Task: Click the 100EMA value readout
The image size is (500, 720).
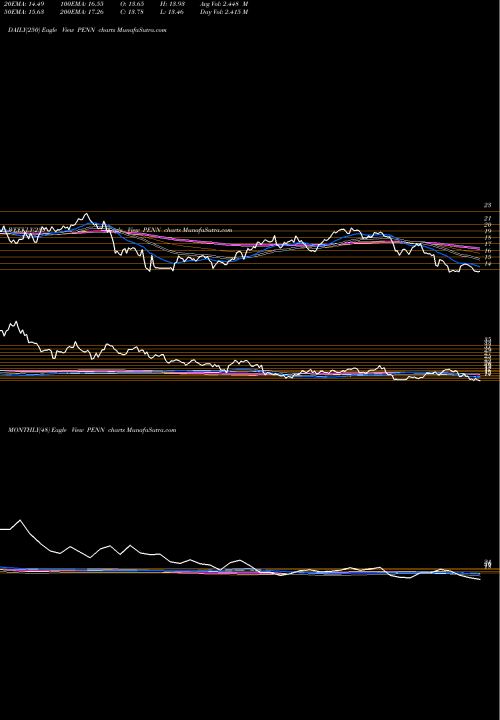Action: [x=80, y=4]
